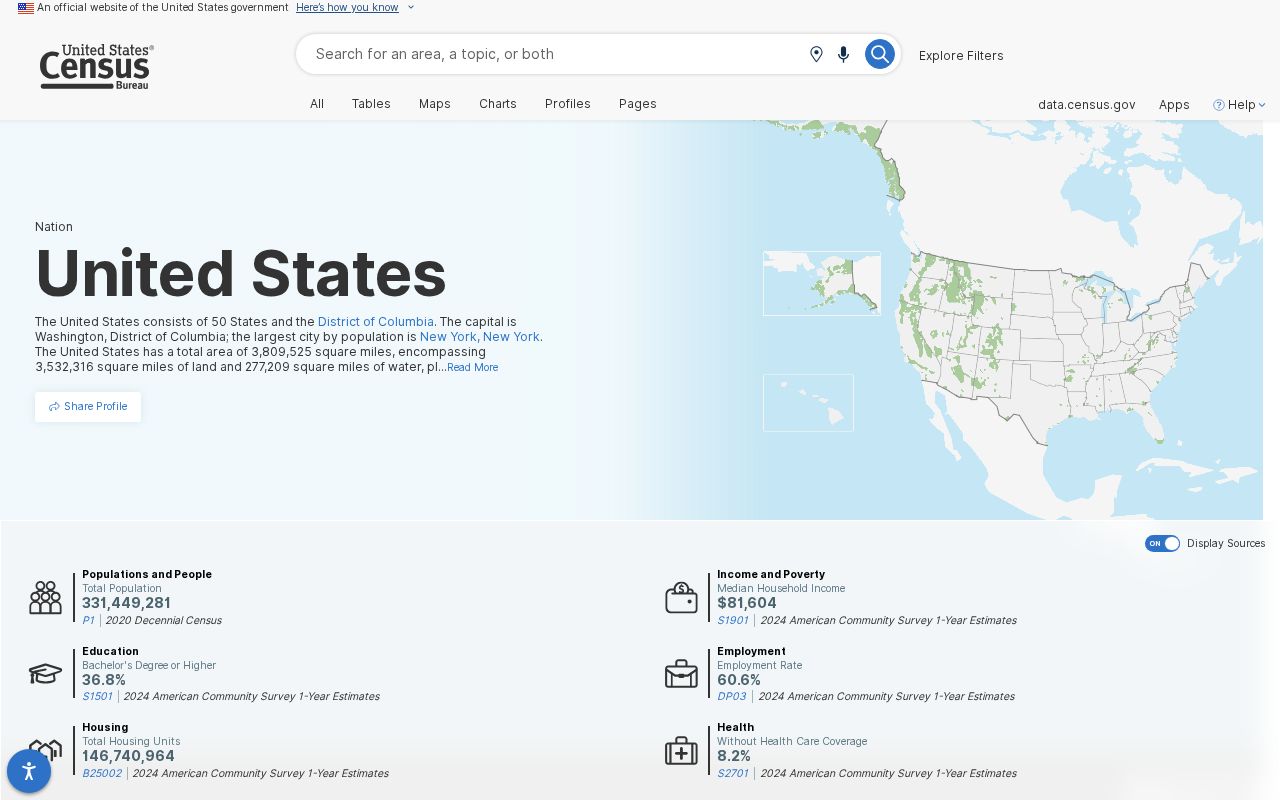
Task: Open the Charts tab
Action: click(x=498, y=104)
